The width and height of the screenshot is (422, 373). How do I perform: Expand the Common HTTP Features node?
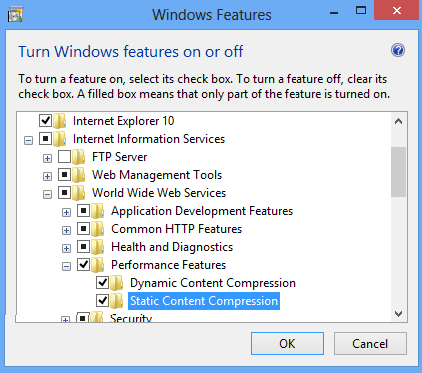[67, 230]
